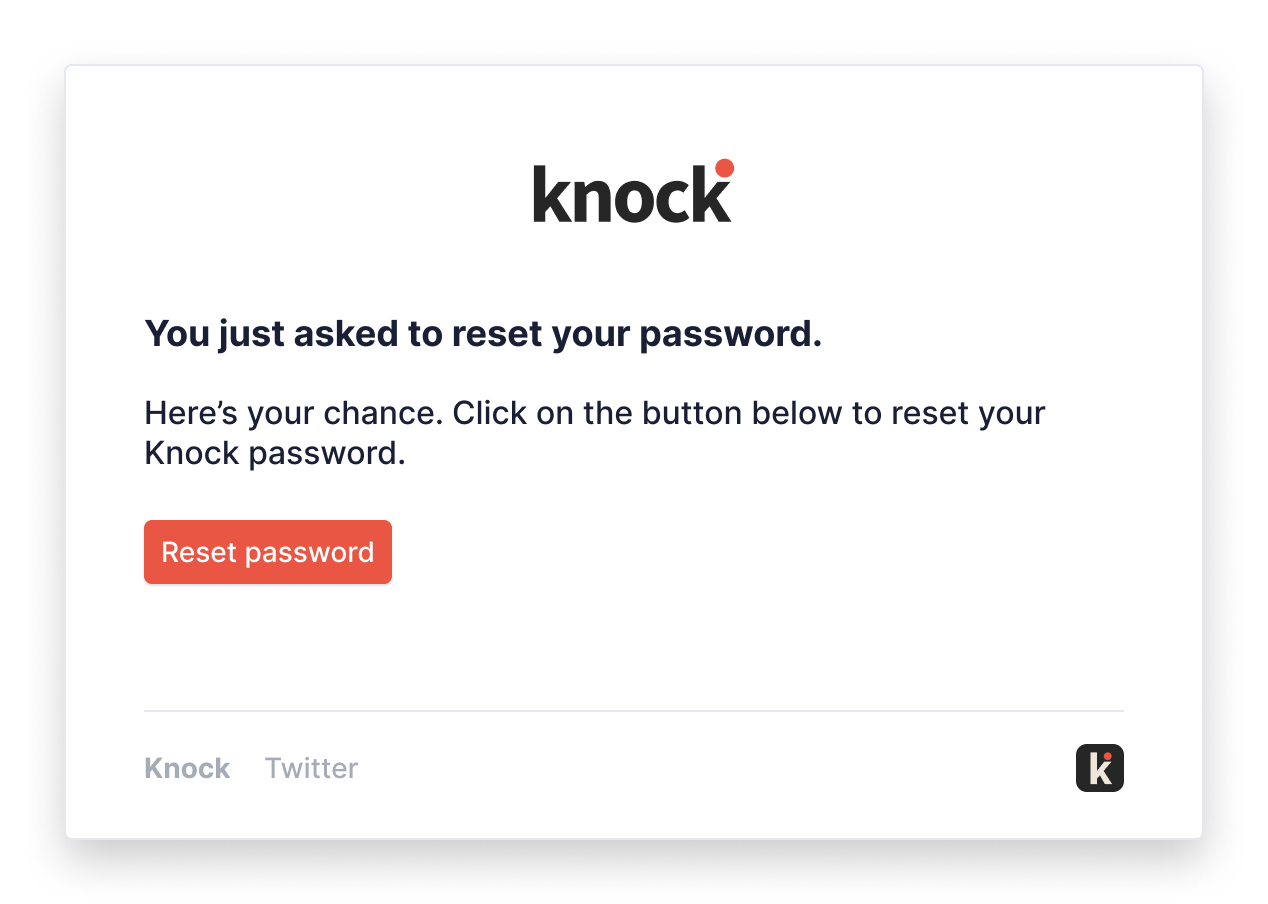1268x904 pixels.
Task: Click the white "k" inside the footer badge
Action: click(x=1098, y=771)
